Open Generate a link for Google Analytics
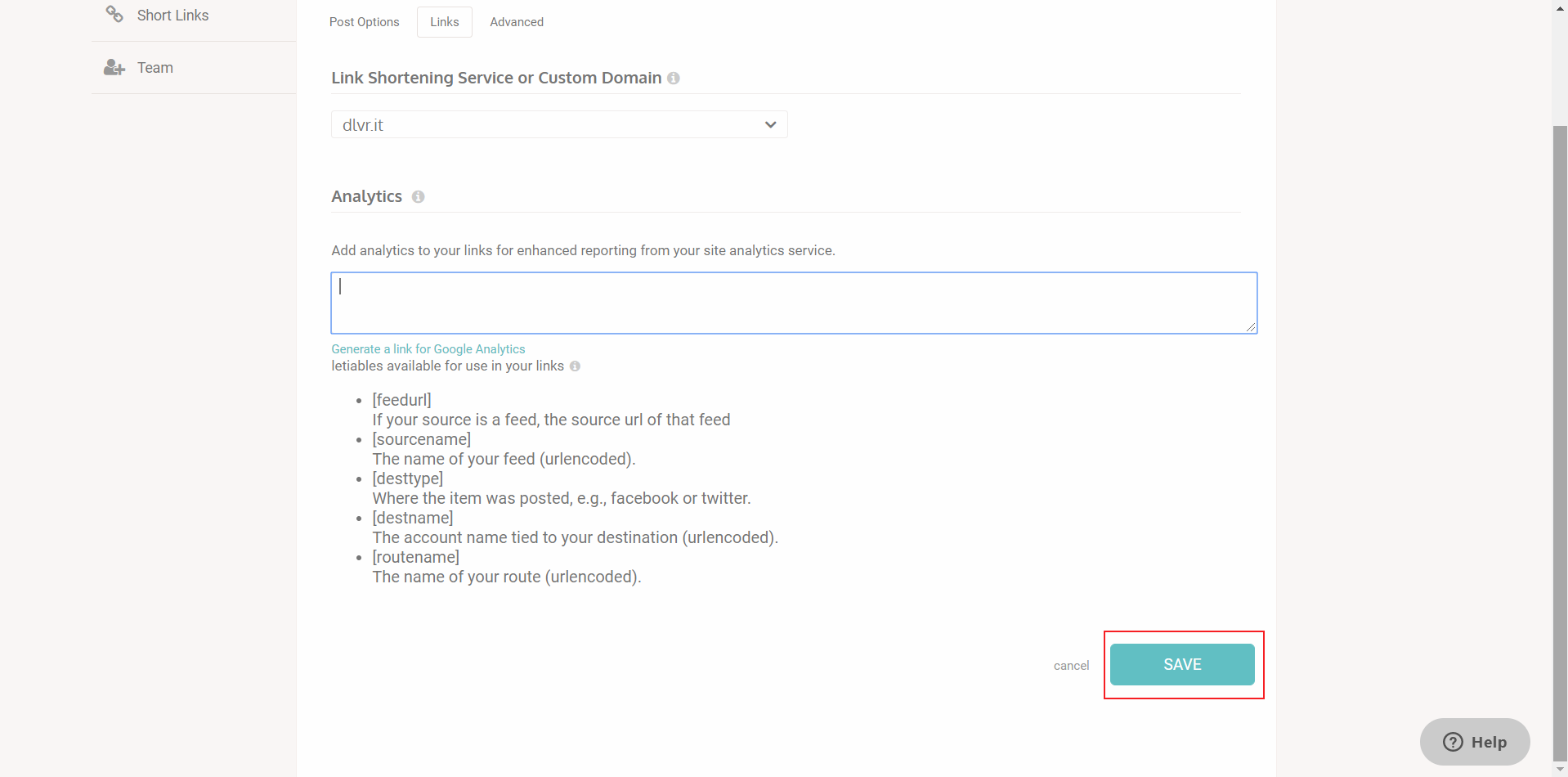 [x=428, y=349]
